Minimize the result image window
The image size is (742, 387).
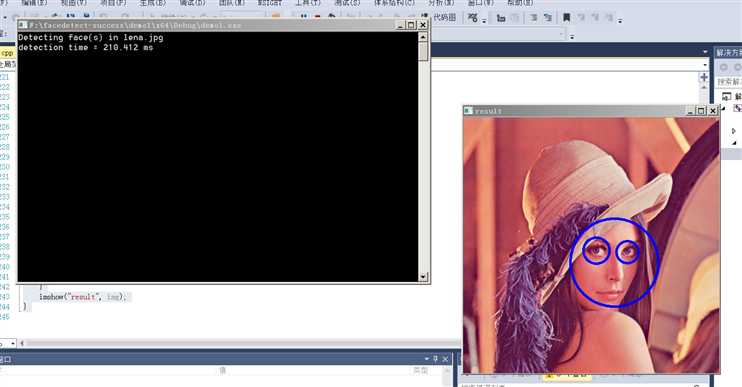tap(690, 111)
